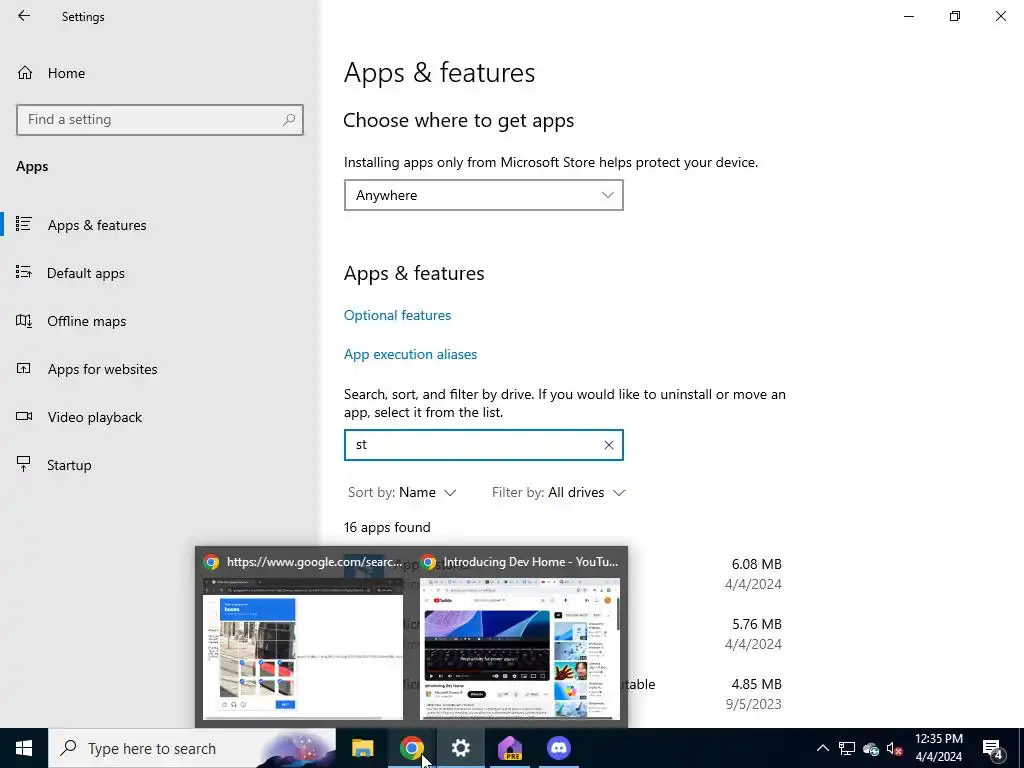Image resolution: width=1024 pixels, height=768 pixels.
Task: Click the taskbar Type here to search box
Action: pyautogui.click(x=192, y=748)
